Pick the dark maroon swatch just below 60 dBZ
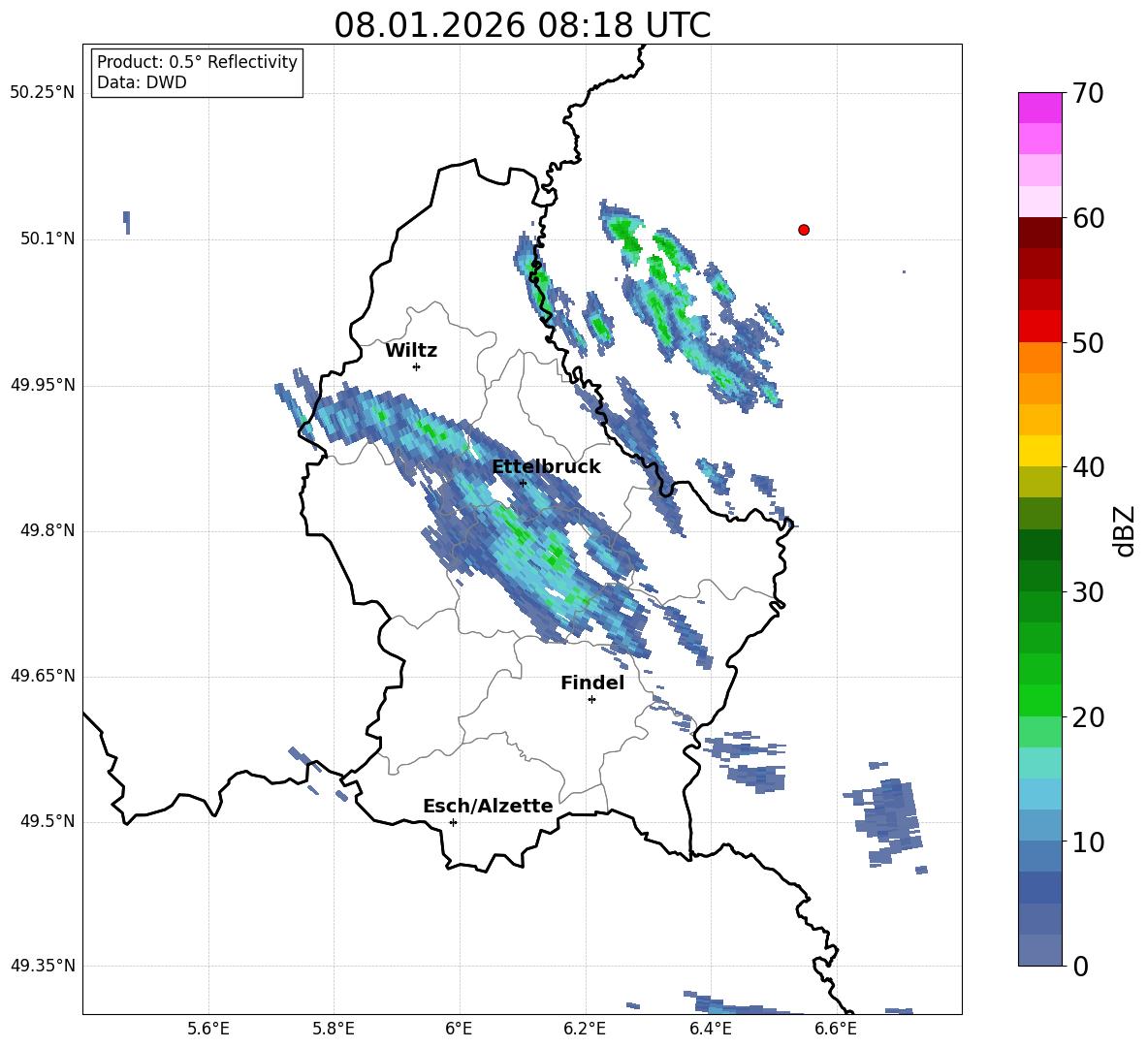The width and height of the screenshot is (1148, 1048). coord(1040,234)
